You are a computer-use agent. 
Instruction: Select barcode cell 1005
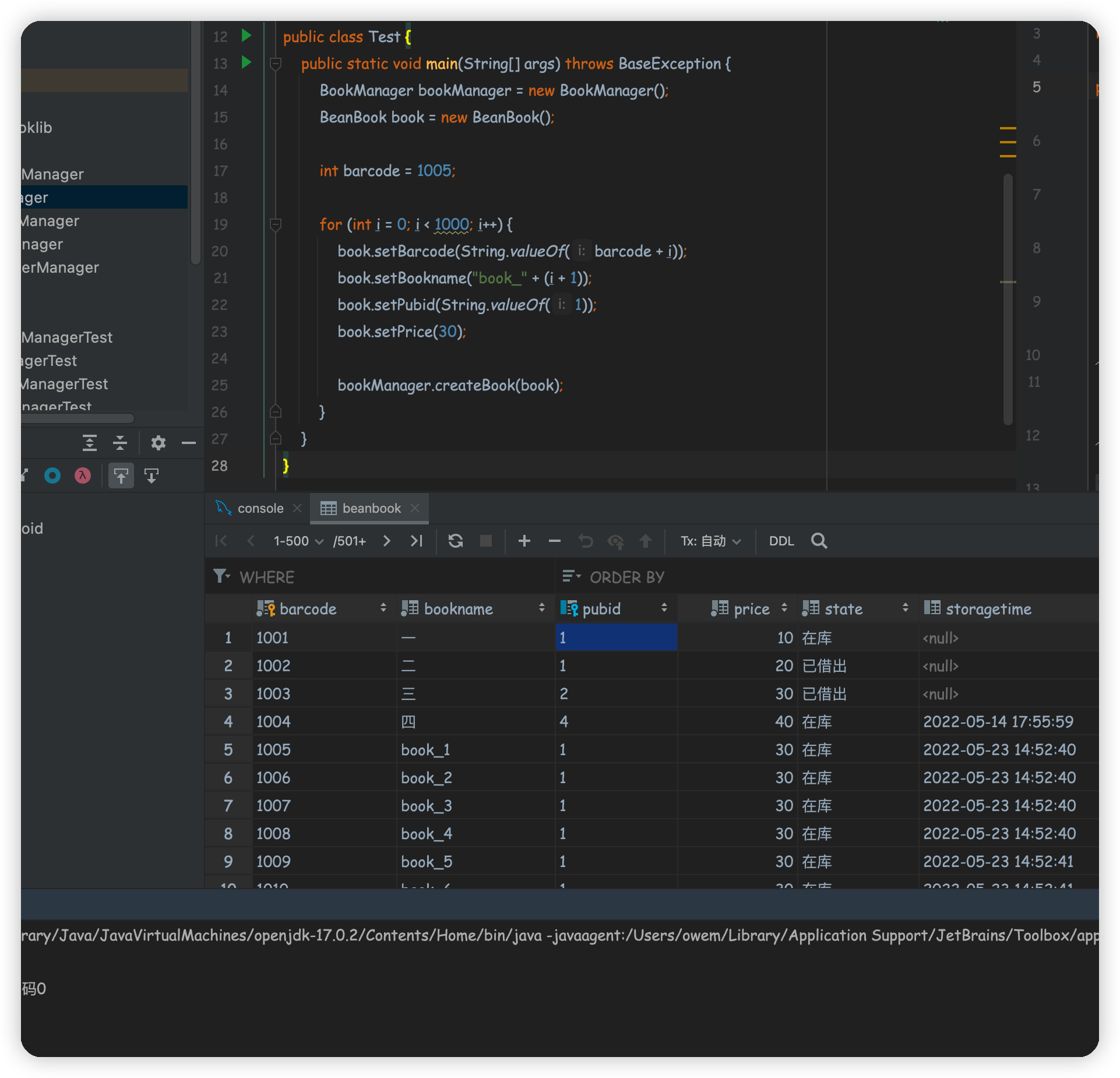click(324, 749)
